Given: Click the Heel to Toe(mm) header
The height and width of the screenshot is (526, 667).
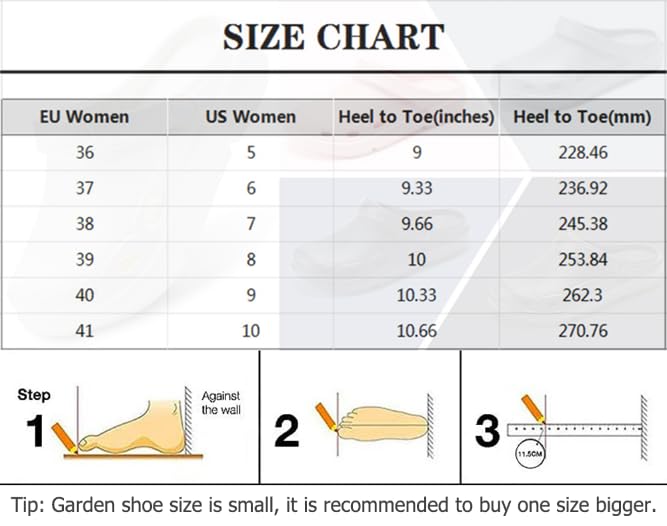Looking at the screenshot, I should 582,117.
